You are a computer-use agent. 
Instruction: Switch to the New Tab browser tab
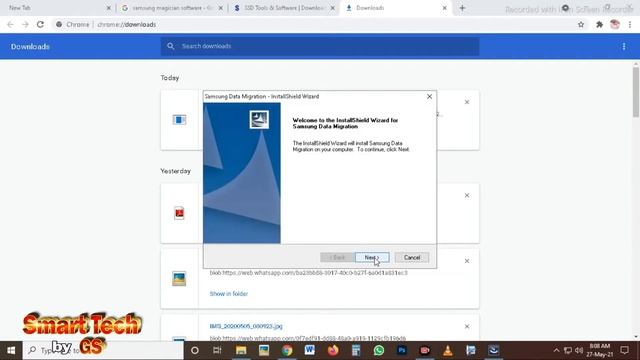pos(57,8)
